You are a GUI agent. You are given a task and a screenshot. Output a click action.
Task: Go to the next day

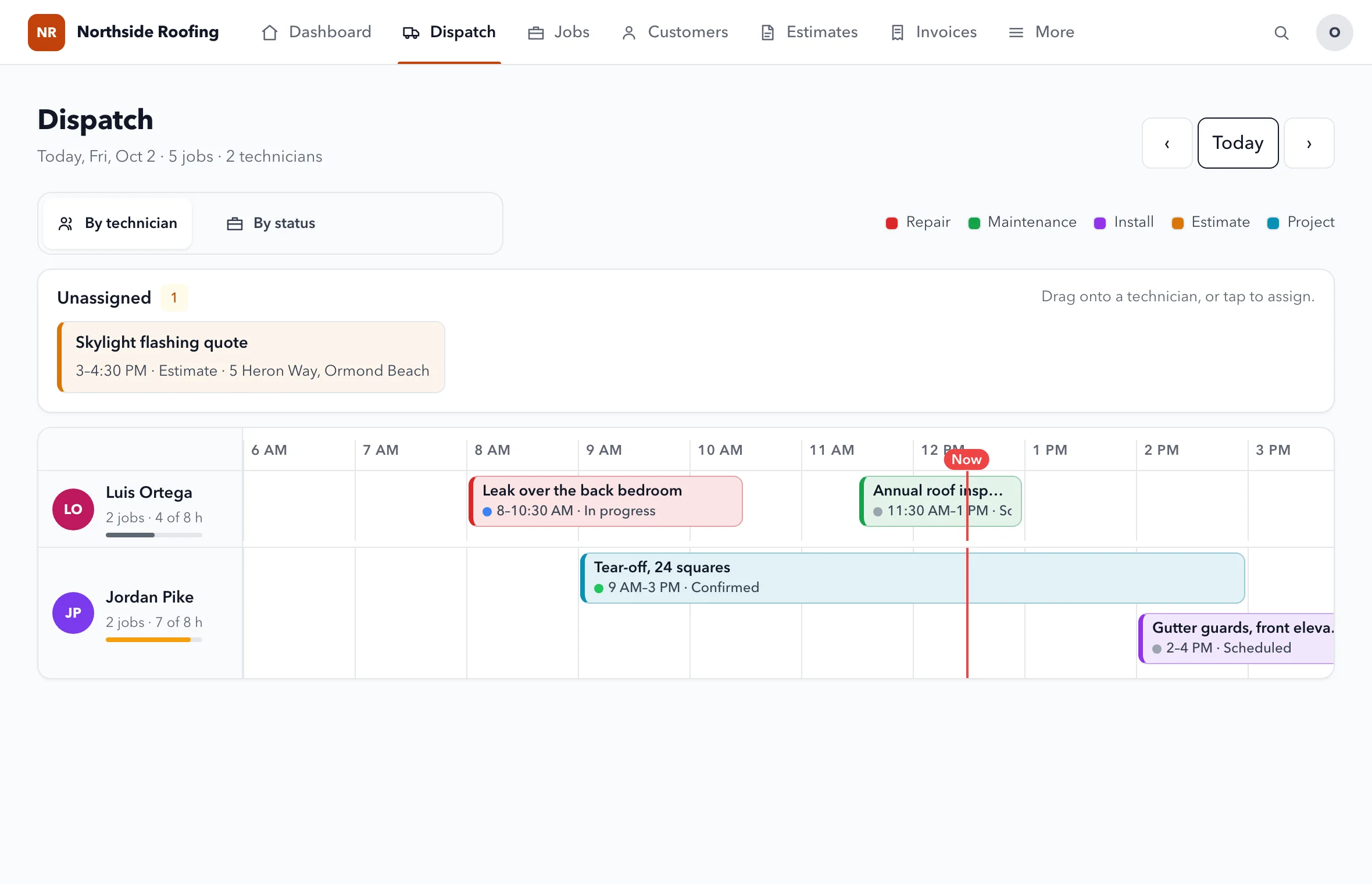[1309, 143]
